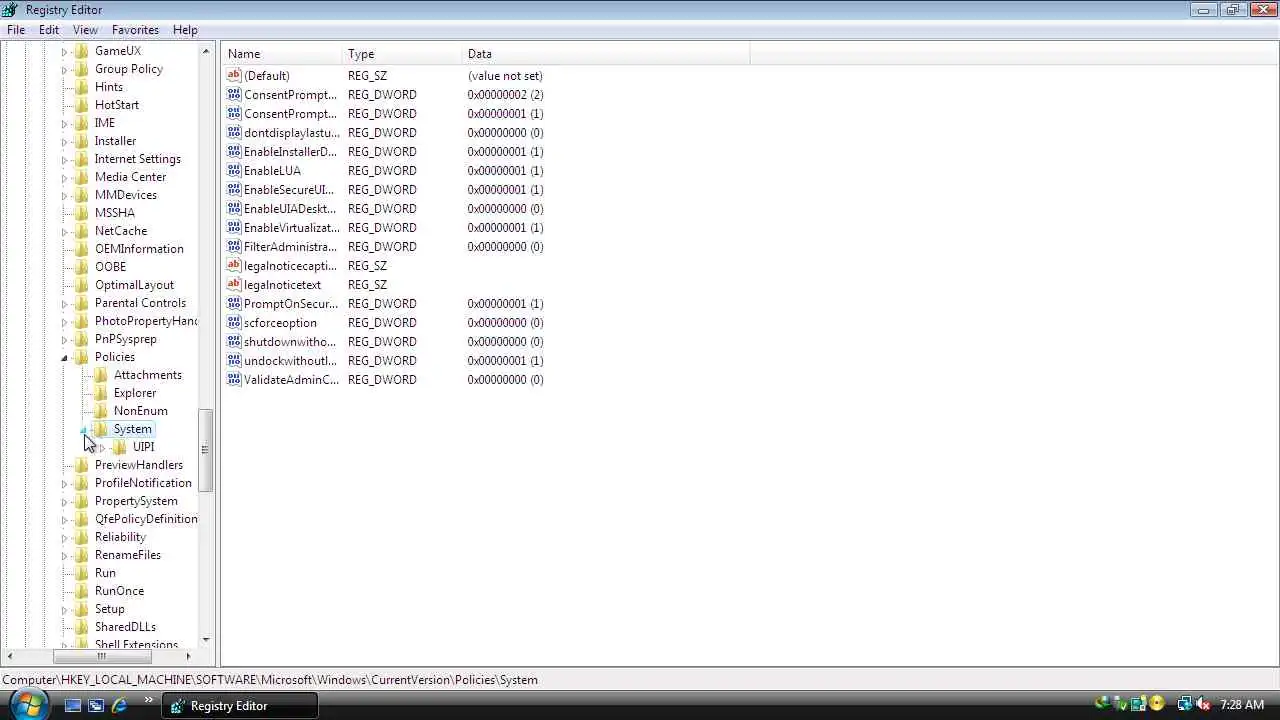Click the UIPI key folder icon

pos(120,447)
